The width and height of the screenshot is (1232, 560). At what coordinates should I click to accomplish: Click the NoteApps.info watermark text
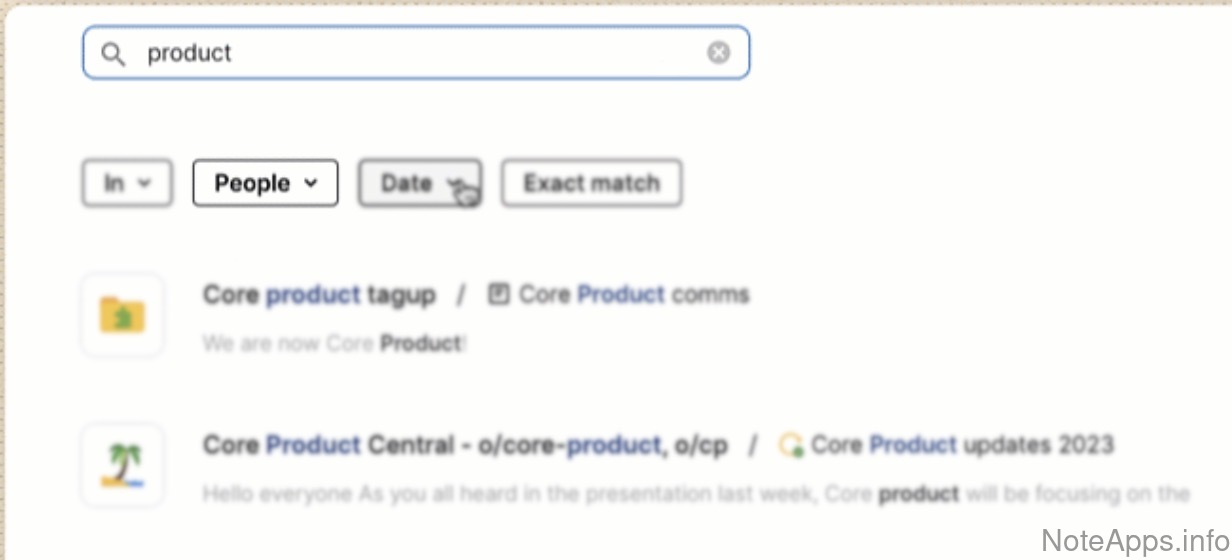pos(1135,540)
